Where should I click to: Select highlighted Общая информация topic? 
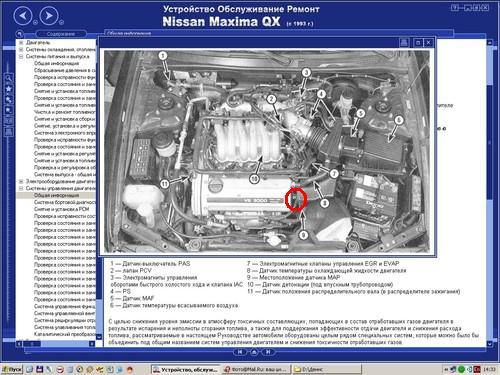(x=56, y=195)
